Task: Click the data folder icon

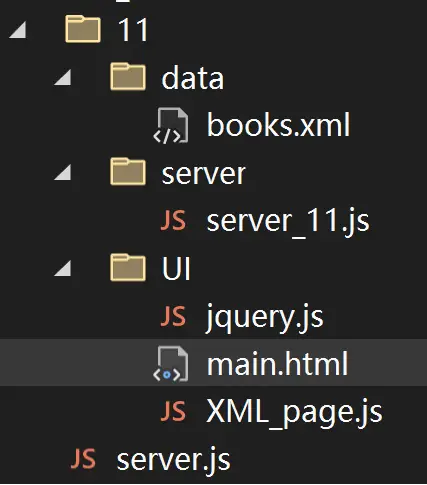Action: coord(128,77)
